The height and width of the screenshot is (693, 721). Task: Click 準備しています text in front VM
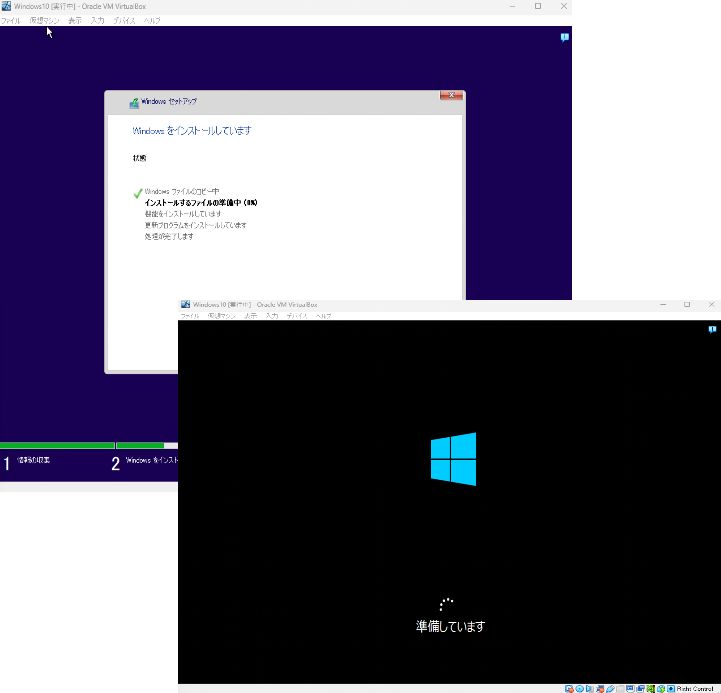pos(450,626)
